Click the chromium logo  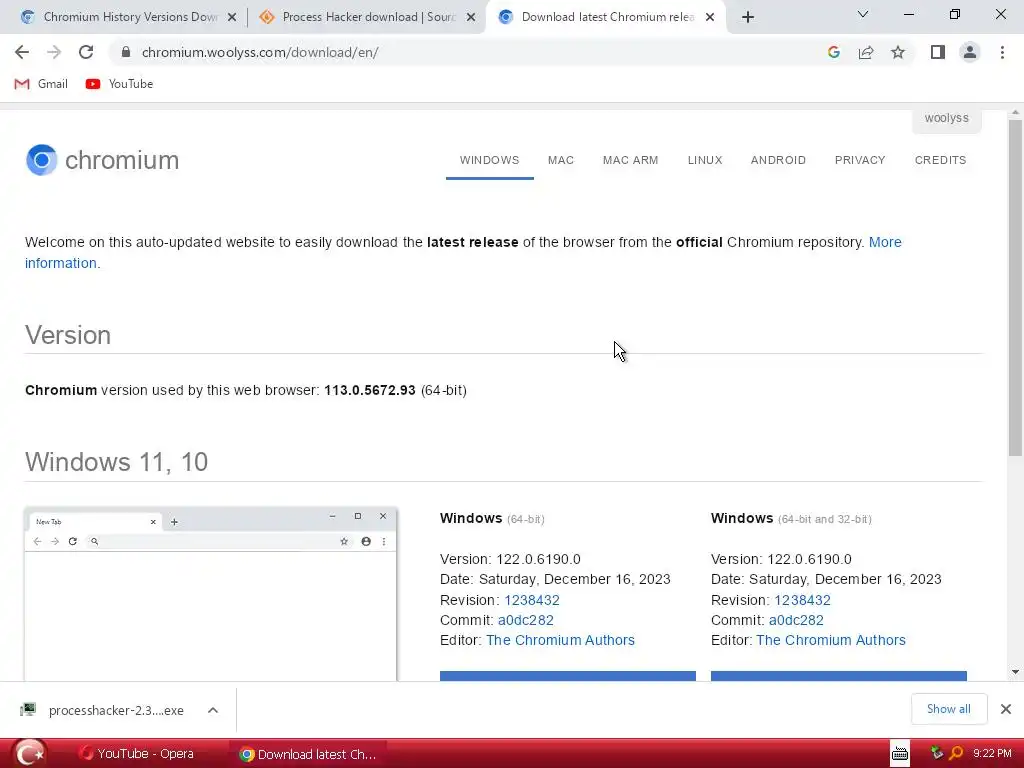tap(103, 160)
